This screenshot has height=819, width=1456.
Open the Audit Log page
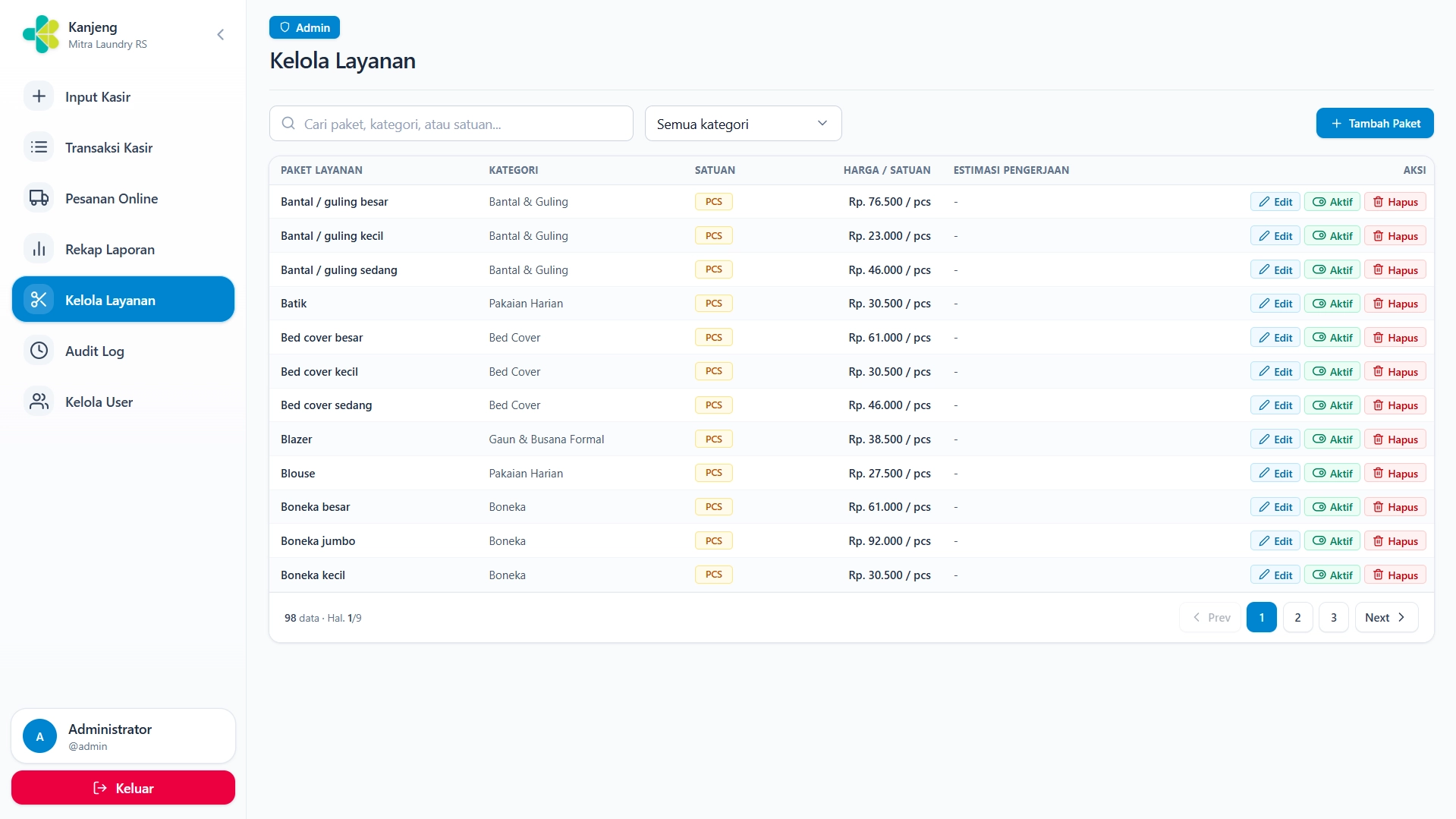[x=123, y=351]
